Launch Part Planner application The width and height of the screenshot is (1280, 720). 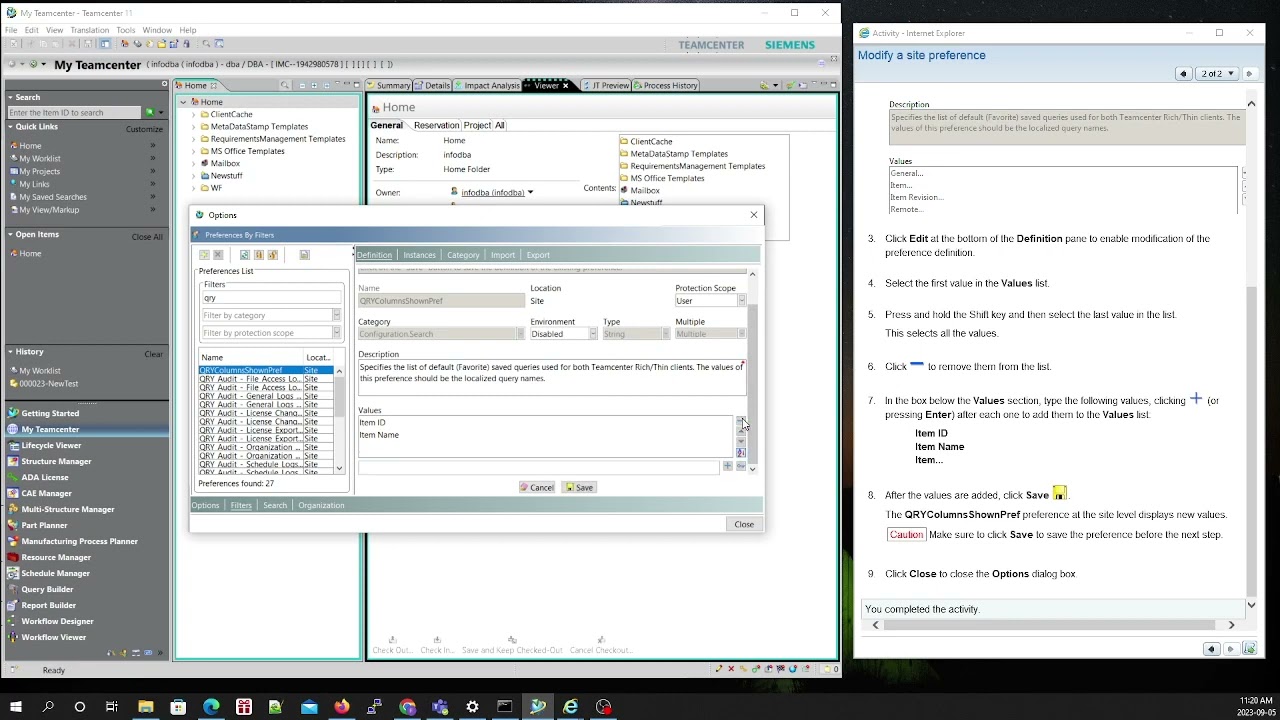click(44, 525)
